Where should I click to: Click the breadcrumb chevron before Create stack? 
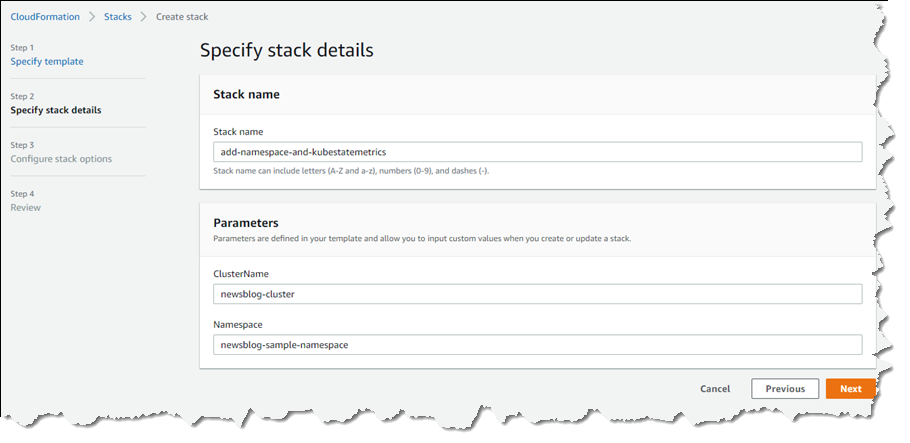(x=144, y=17)
